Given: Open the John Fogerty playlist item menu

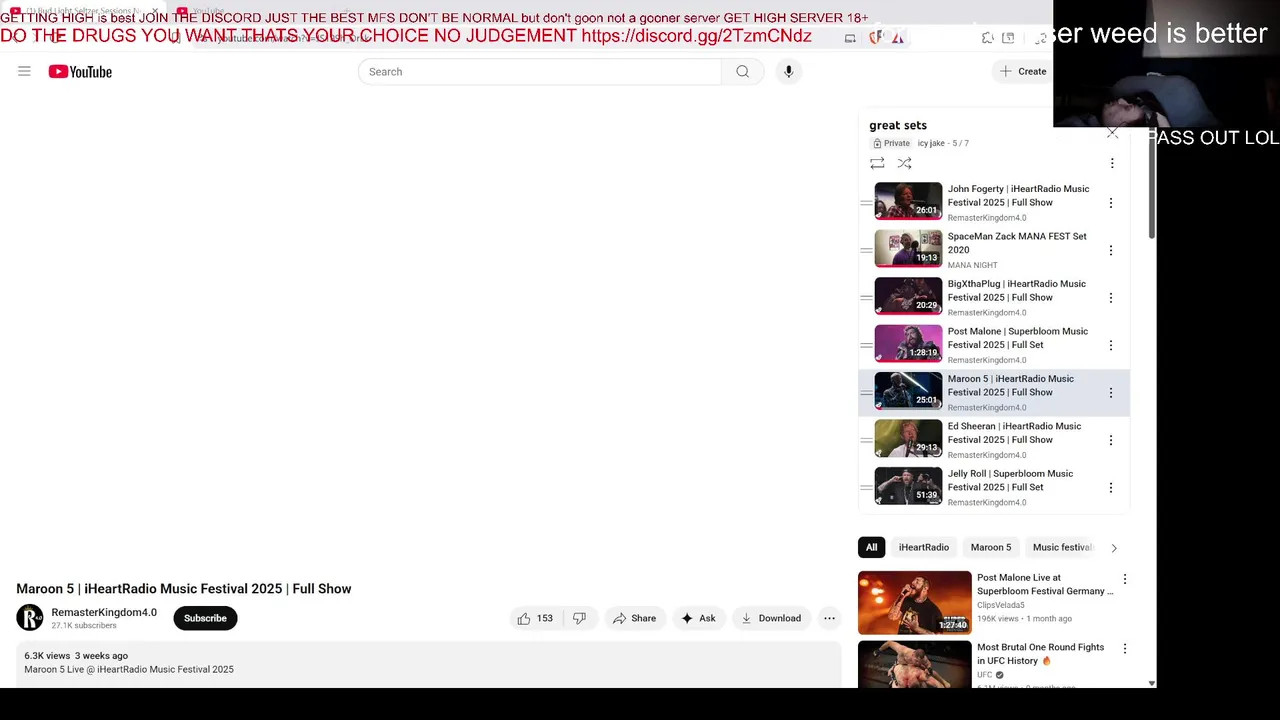Looking at the screenshot, I should pyautogui.click(x=1110, y=203).
